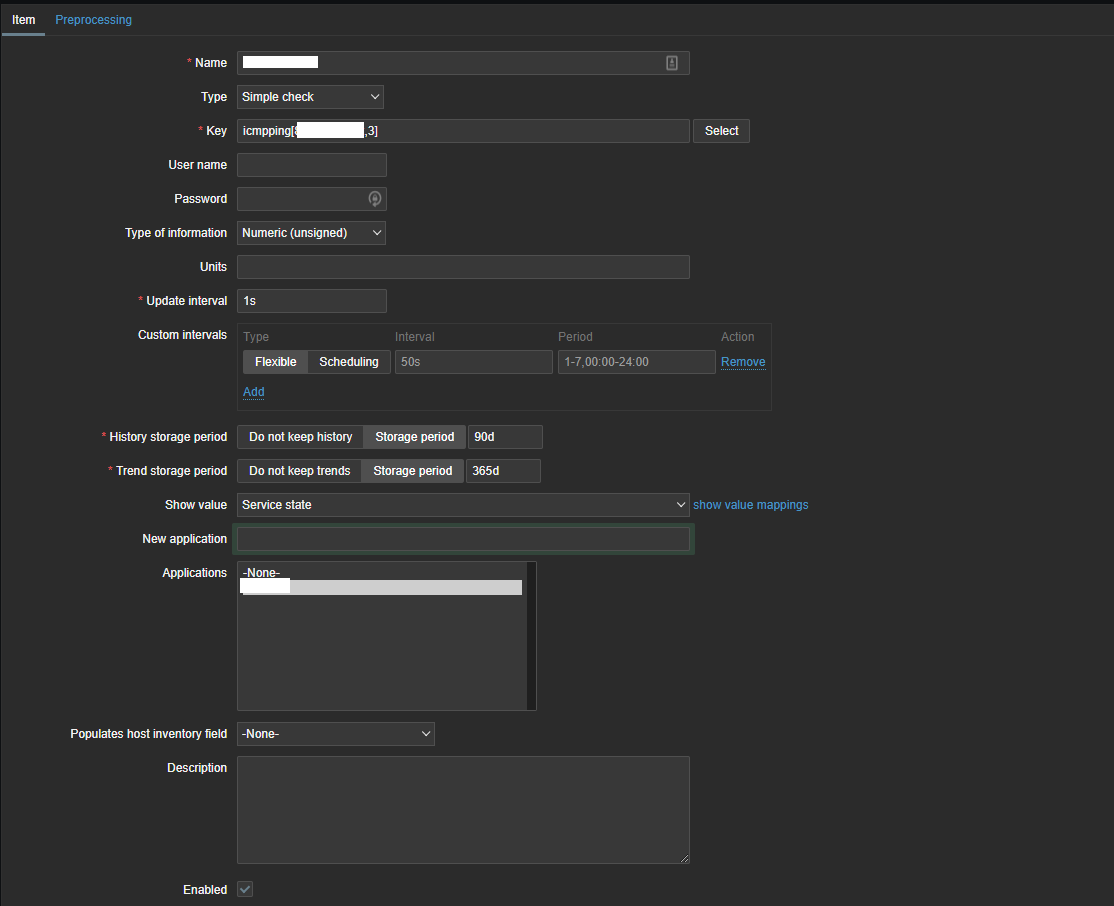Select Flexible custom interval type
The width and height of the screenshot is (1114, 906).
pyautogui.click(x=275, y=362)
